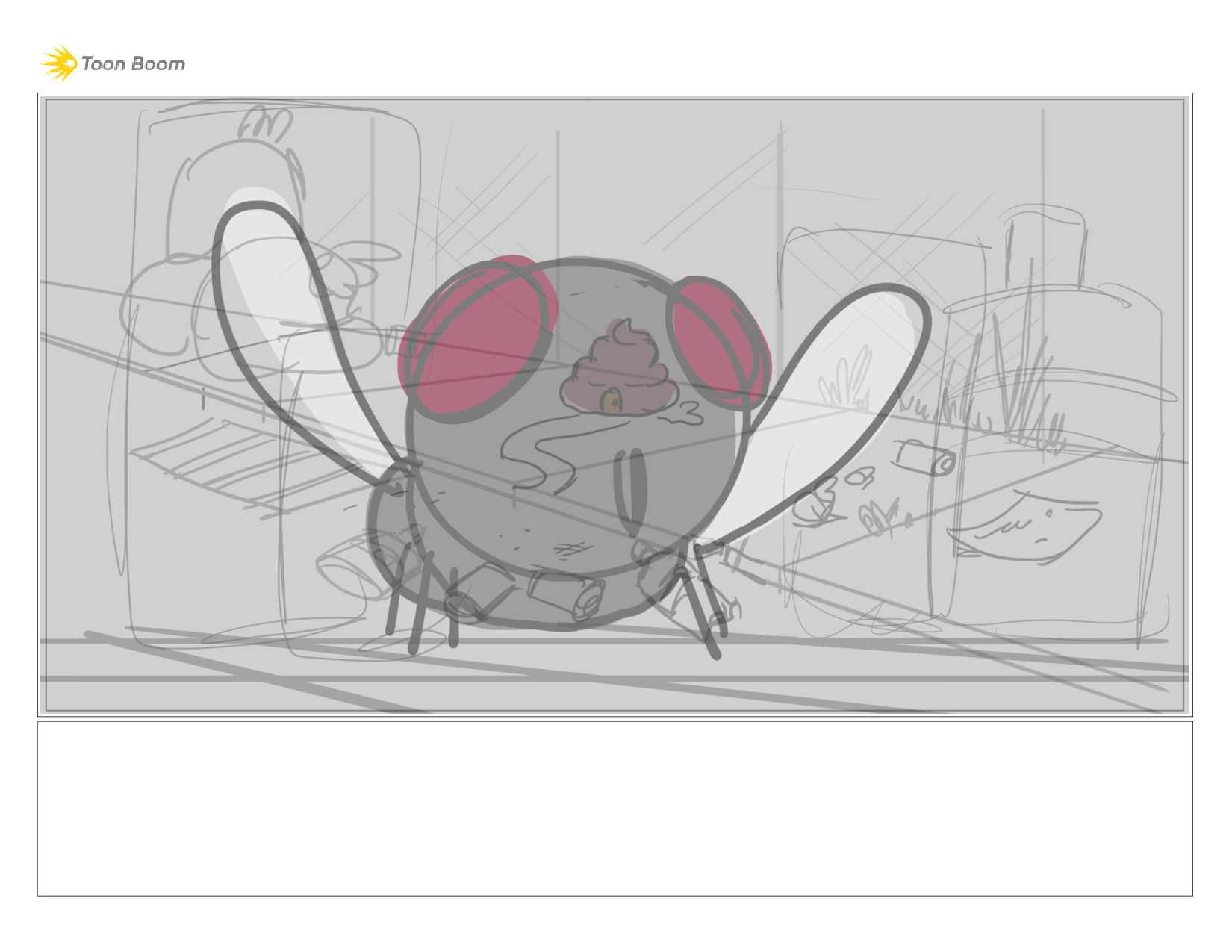
Task: Click the Toon Boom logo
Action: pyautogui.click(x=112, y=63)
